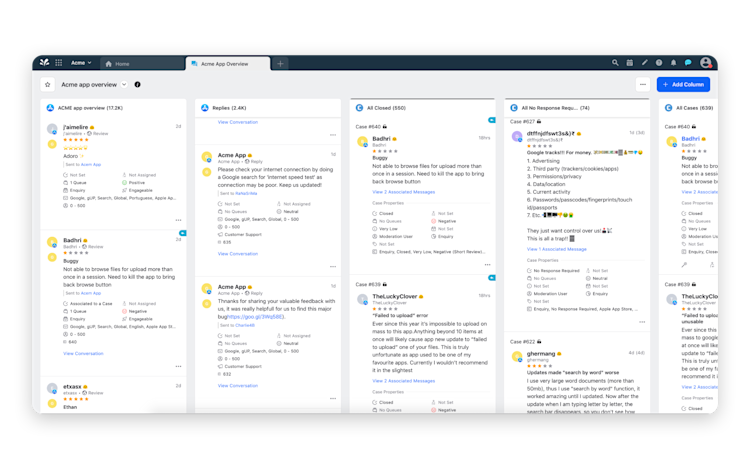Click the Case #622 label

pos(523,342)
